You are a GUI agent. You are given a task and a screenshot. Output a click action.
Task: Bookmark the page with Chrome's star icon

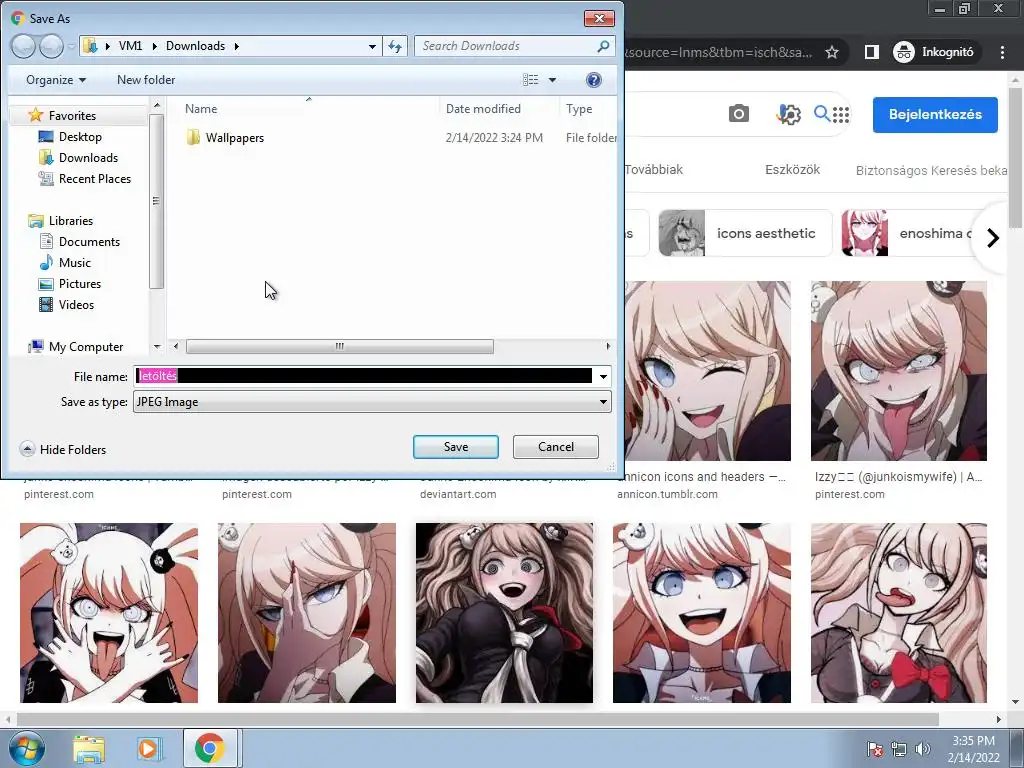point(831,52)
